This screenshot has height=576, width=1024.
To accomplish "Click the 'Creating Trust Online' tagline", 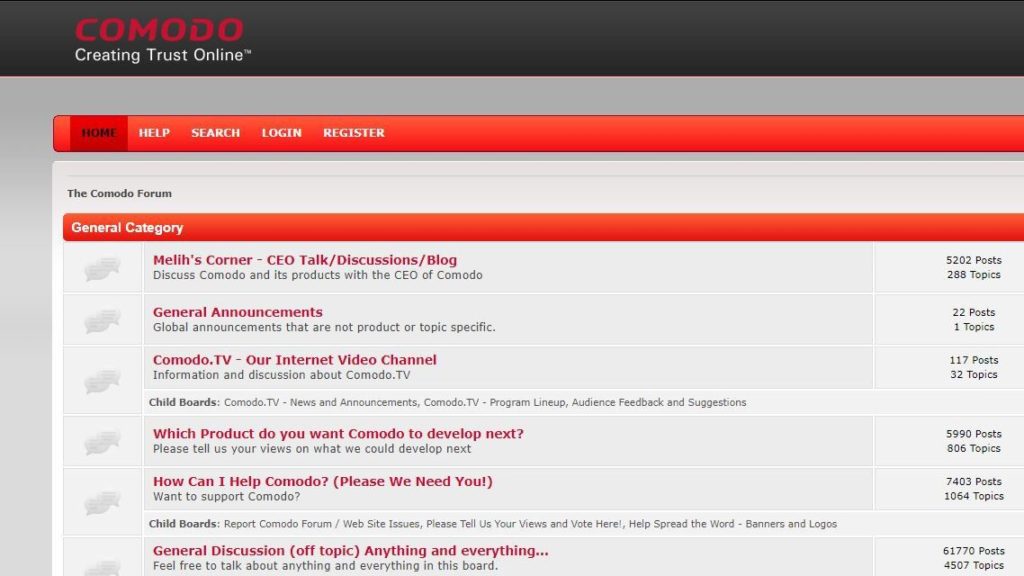I will pos(163,55).
